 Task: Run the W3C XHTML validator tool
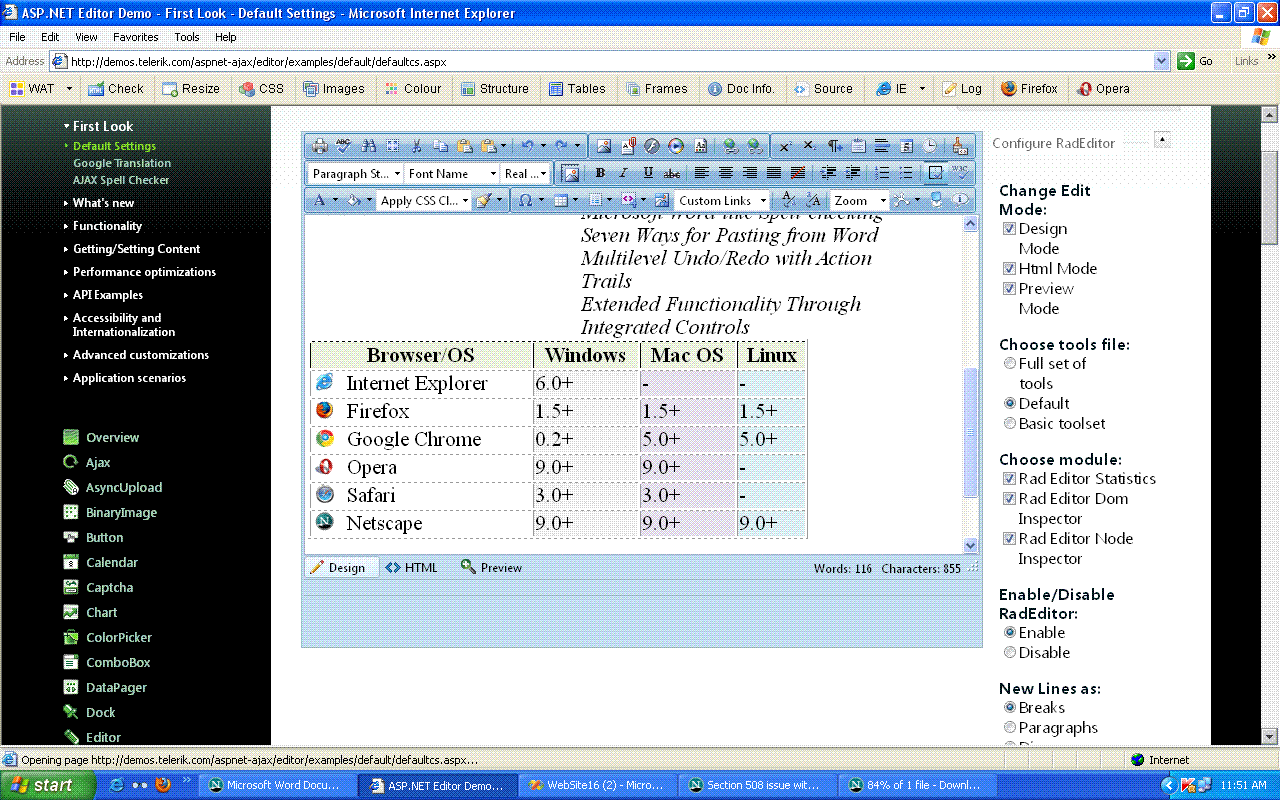pos(960,173)
